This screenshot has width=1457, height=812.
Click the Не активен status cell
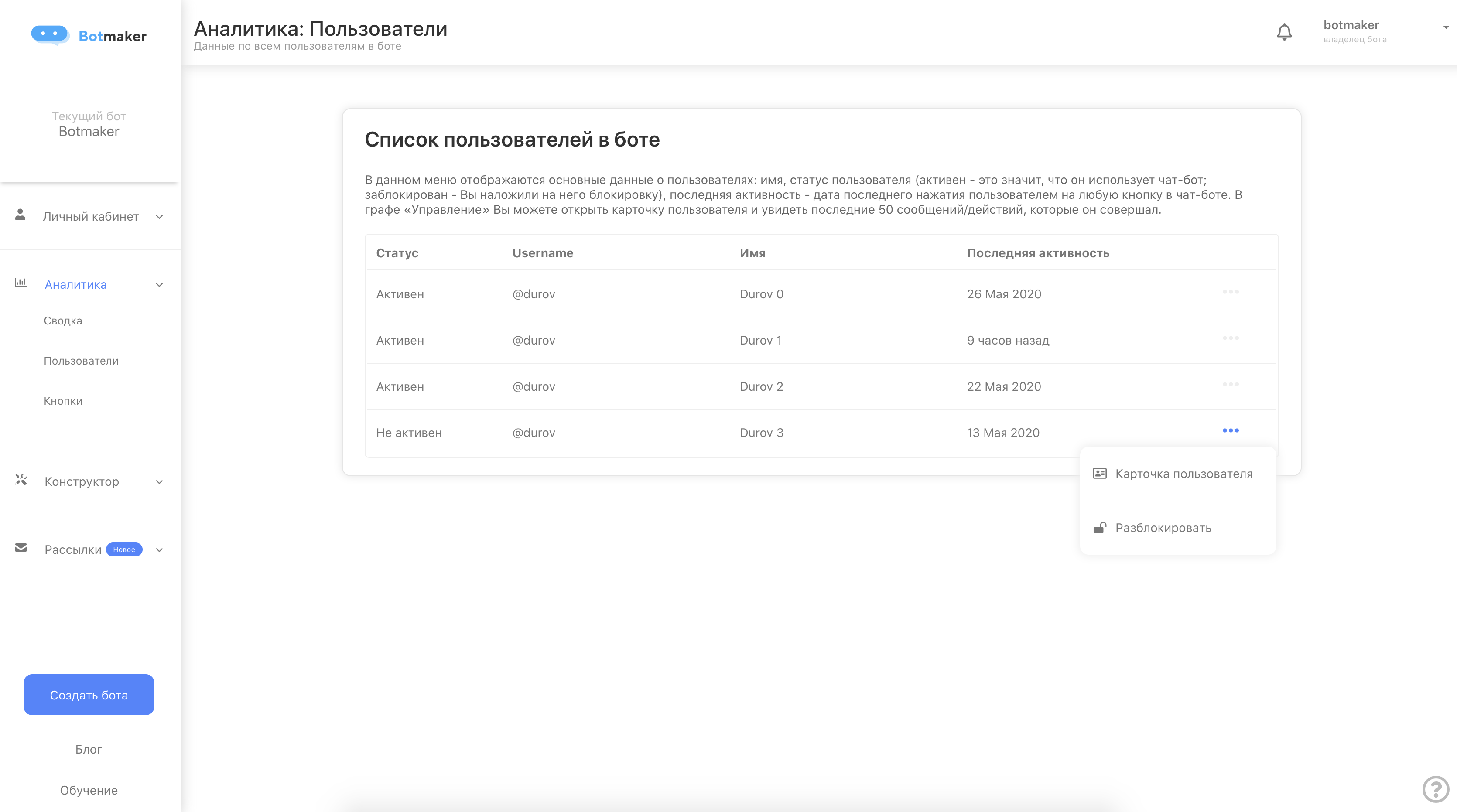[x=409, y=433]
